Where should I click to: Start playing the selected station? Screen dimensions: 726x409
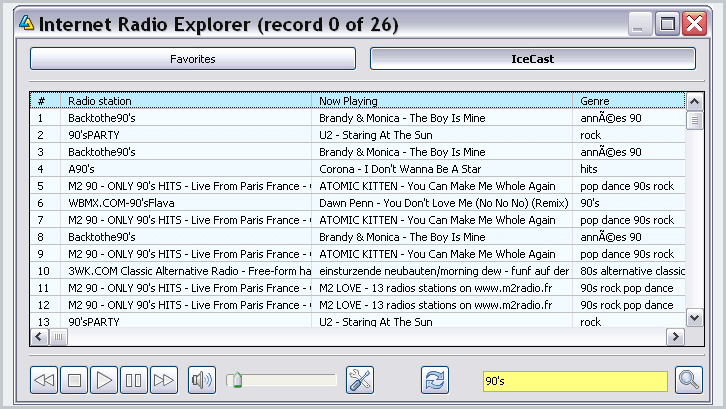click(104, 380)
